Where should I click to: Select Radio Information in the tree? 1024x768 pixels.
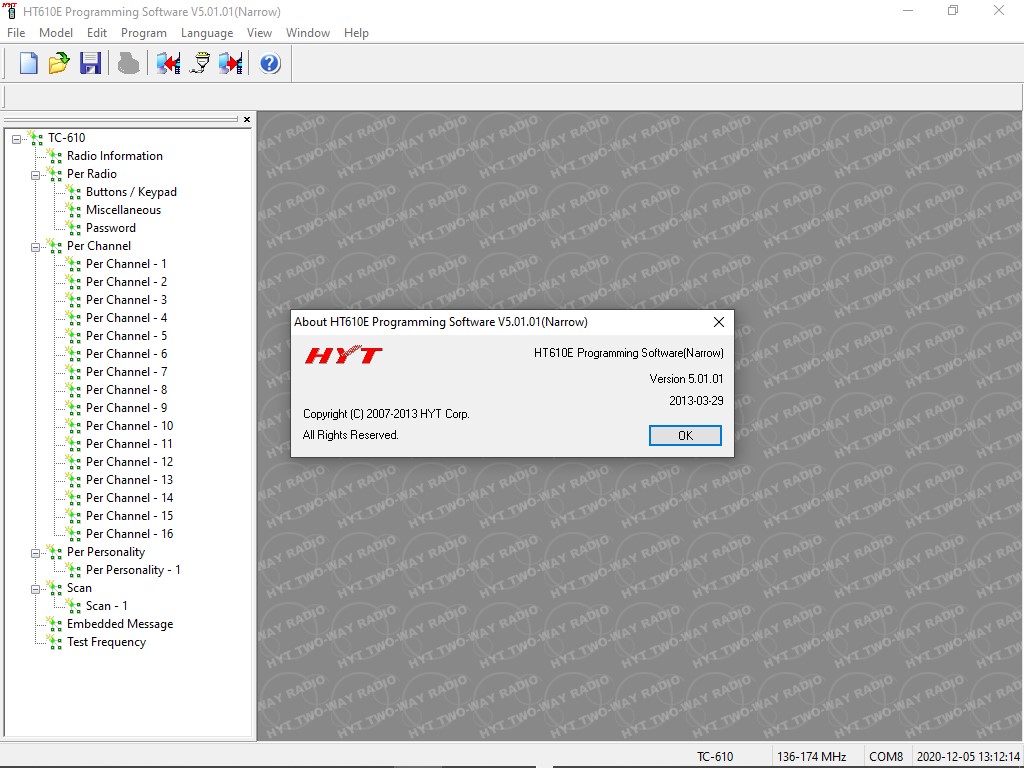point(115,156)
